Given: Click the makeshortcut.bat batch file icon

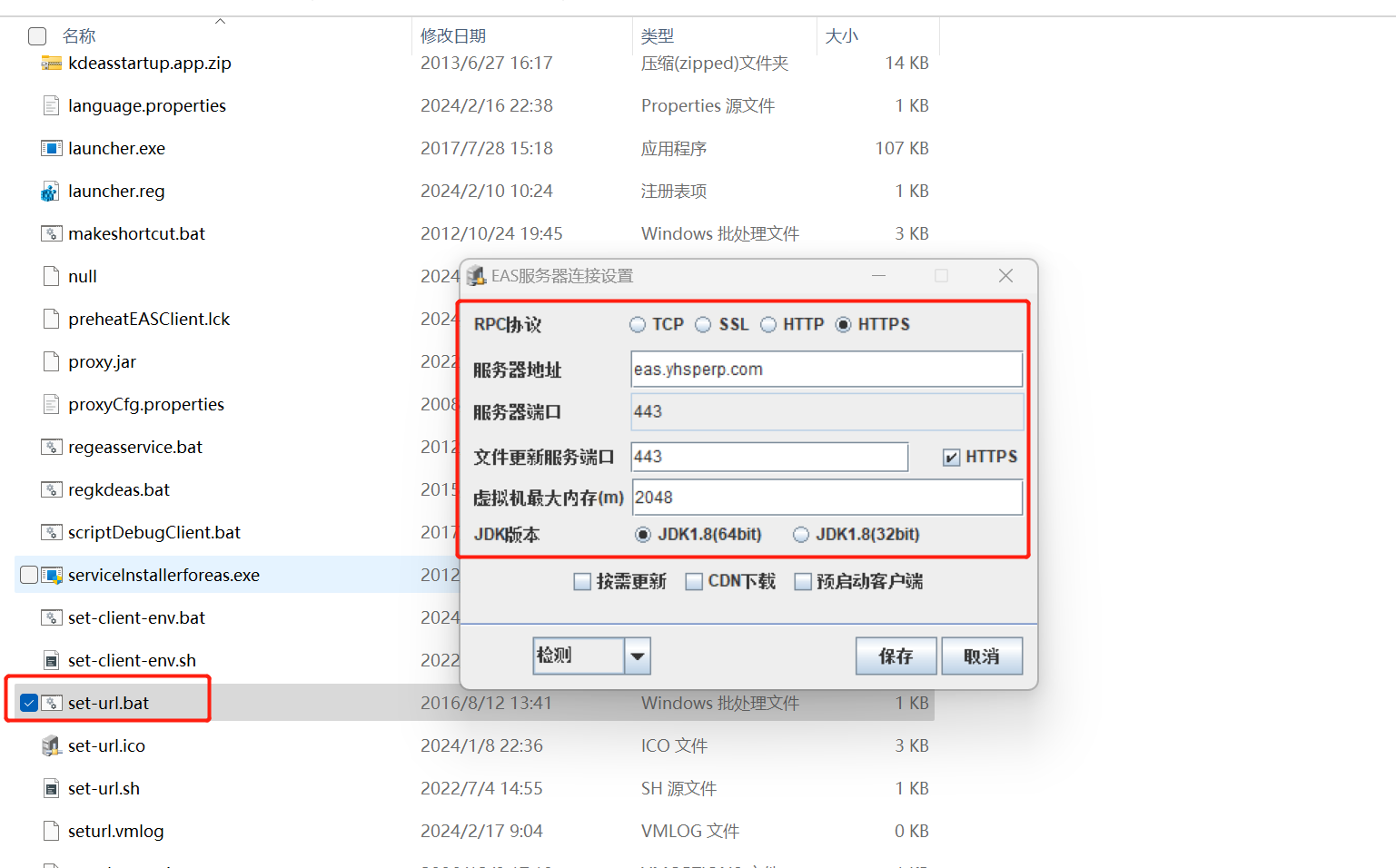Looking at the screenshot, I should (52, 234).
